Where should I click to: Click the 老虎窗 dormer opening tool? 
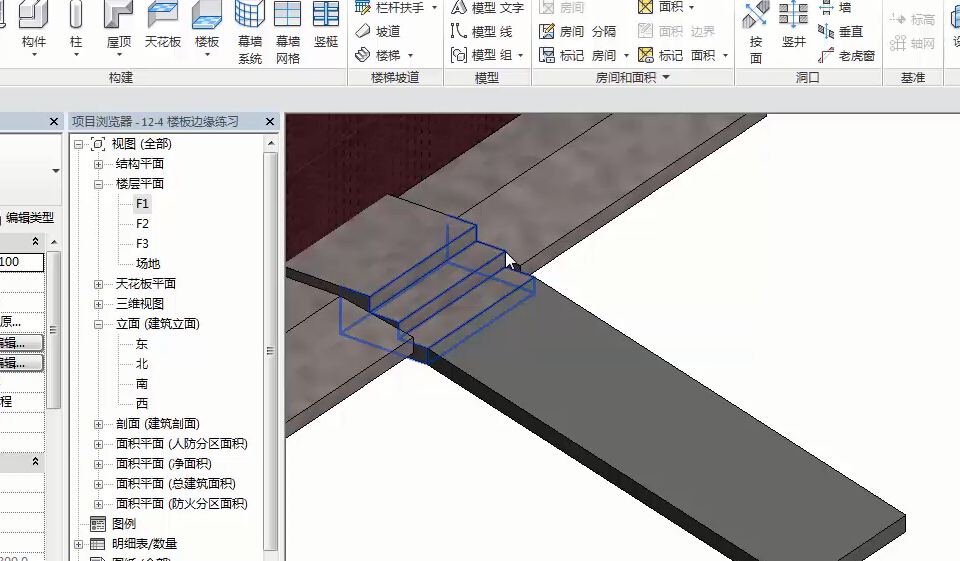(846, 55)
